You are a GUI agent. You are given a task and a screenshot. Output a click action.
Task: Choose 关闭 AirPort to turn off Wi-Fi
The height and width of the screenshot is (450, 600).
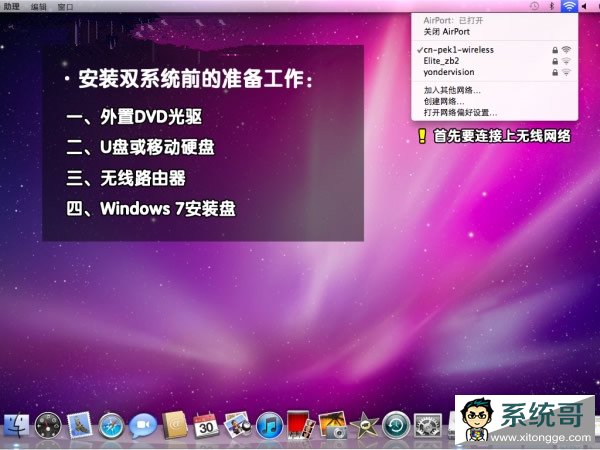[x=494, y=32]
